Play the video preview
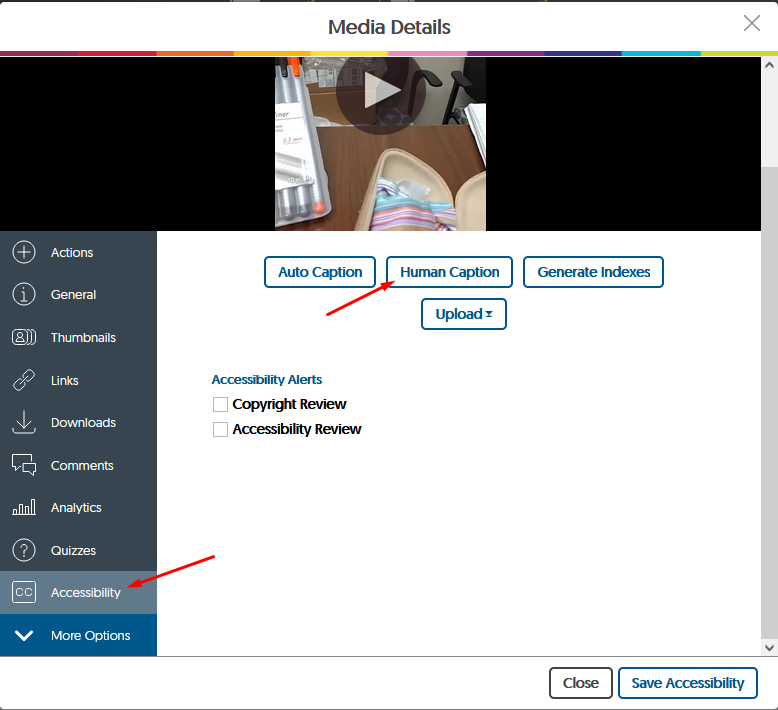Viewport: 778px width, 710px height. click(380, 91)
